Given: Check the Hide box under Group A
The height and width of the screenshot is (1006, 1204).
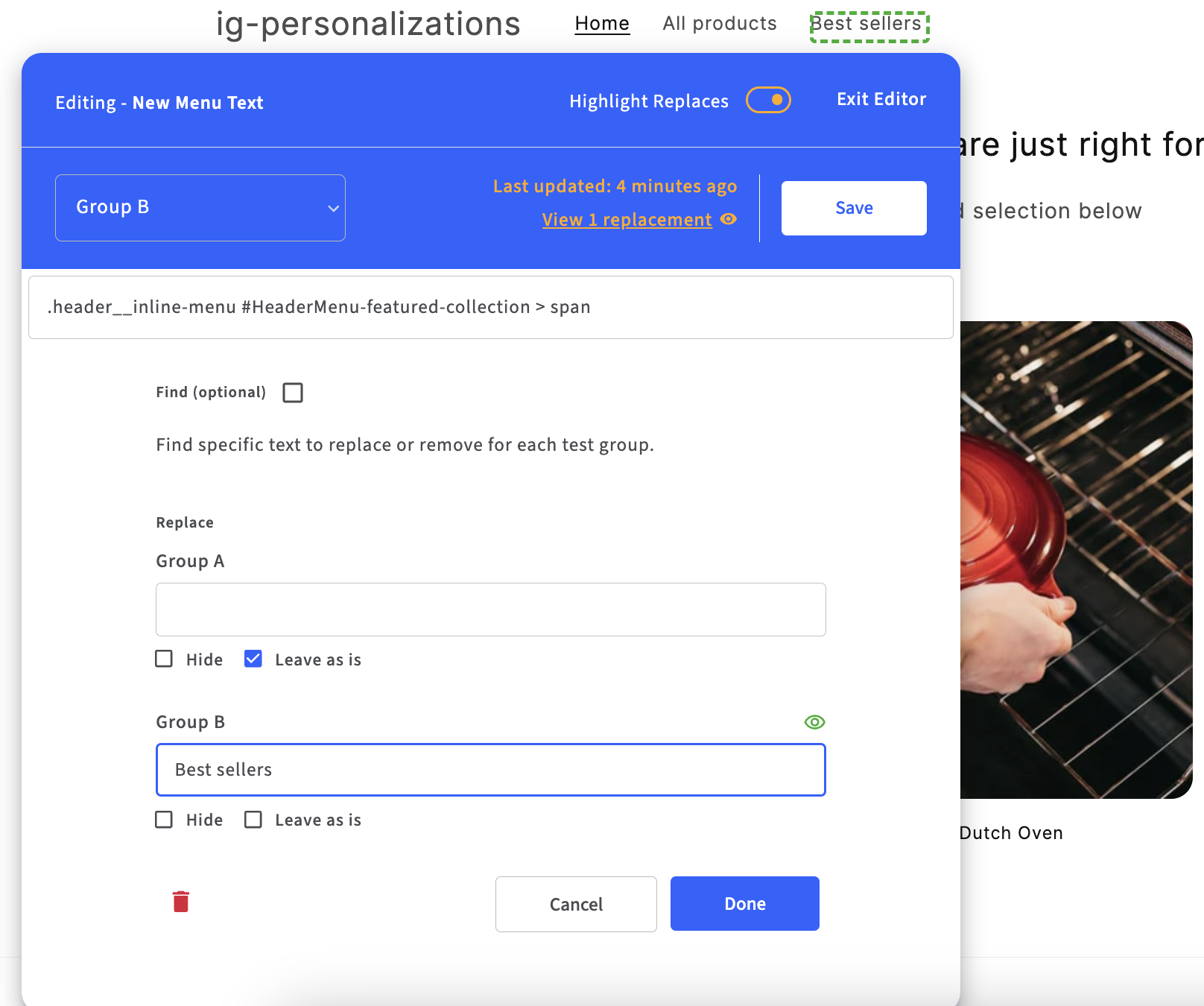Looking at the screenshot, I should point(164,659).
